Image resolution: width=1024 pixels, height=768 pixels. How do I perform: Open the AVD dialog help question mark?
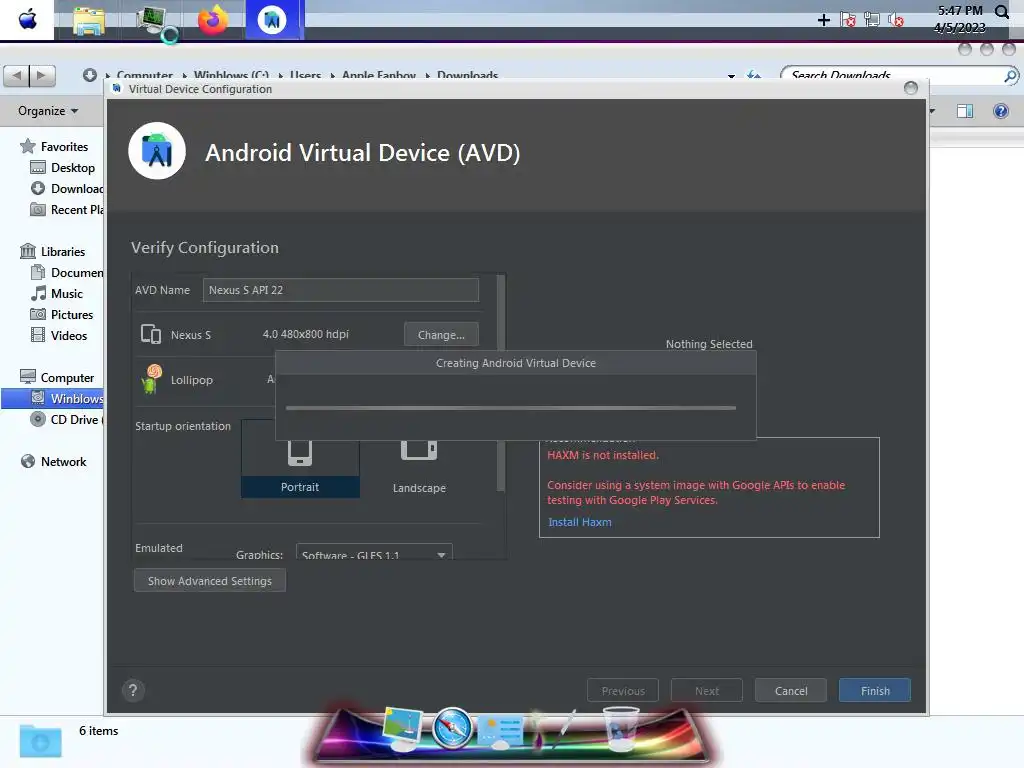coord(133,690)
